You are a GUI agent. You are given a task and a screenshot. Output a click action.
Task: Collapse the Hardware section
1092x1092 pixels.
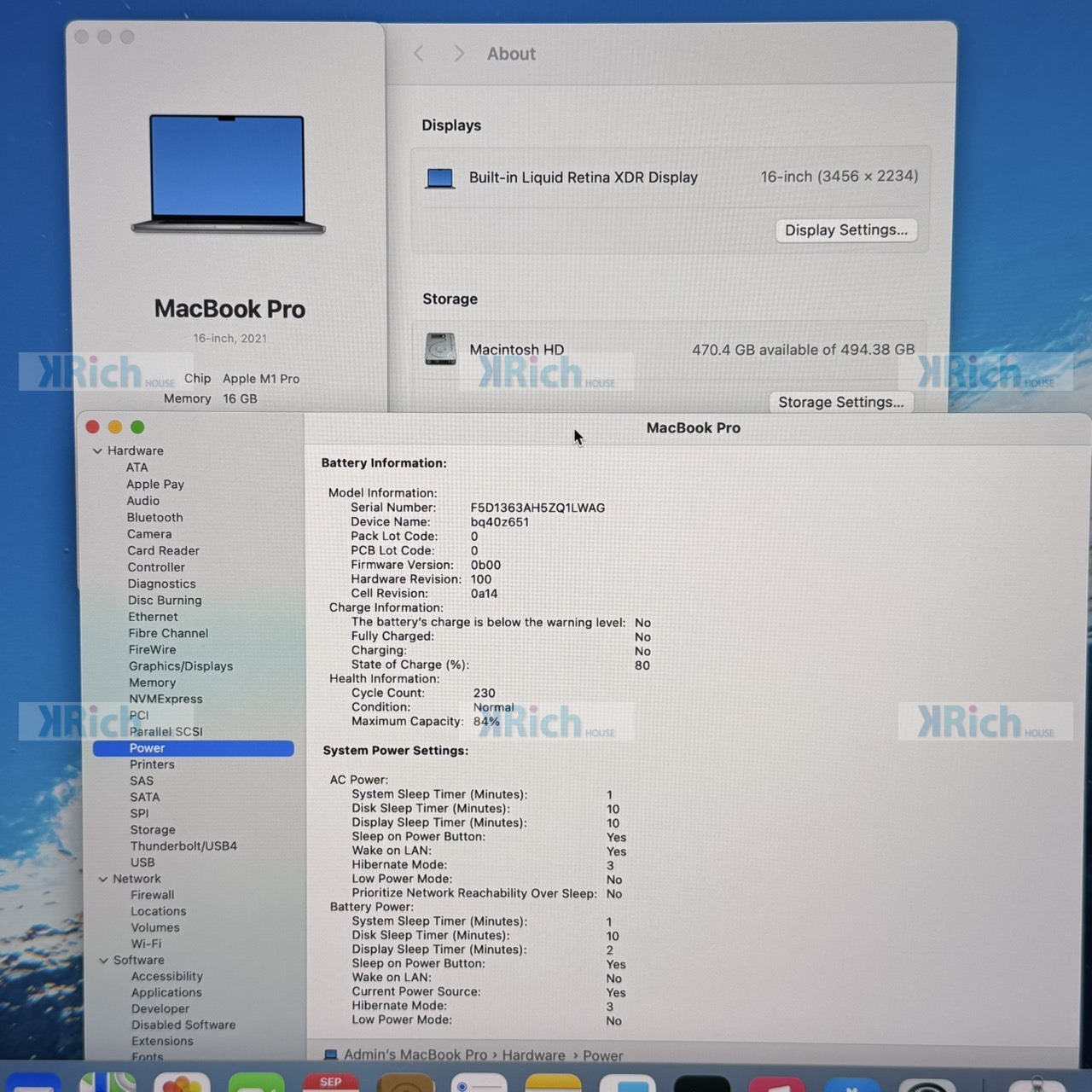98,450
